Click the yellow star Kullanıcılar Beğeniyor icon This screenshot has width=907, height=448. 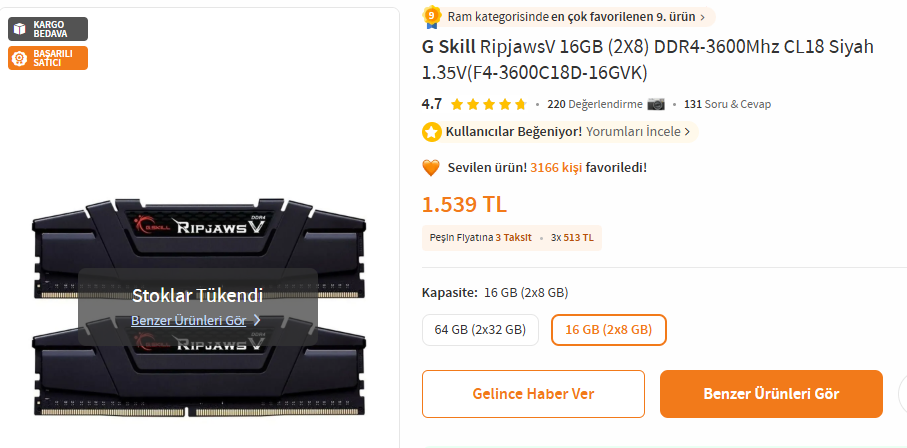tap(431, 132)
